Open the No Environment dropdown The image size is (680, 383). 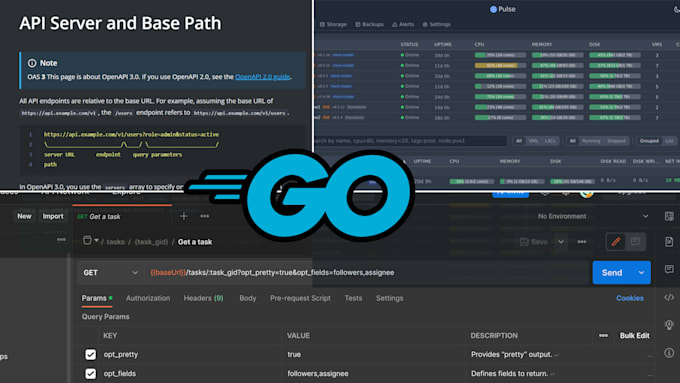coord(592,216)
